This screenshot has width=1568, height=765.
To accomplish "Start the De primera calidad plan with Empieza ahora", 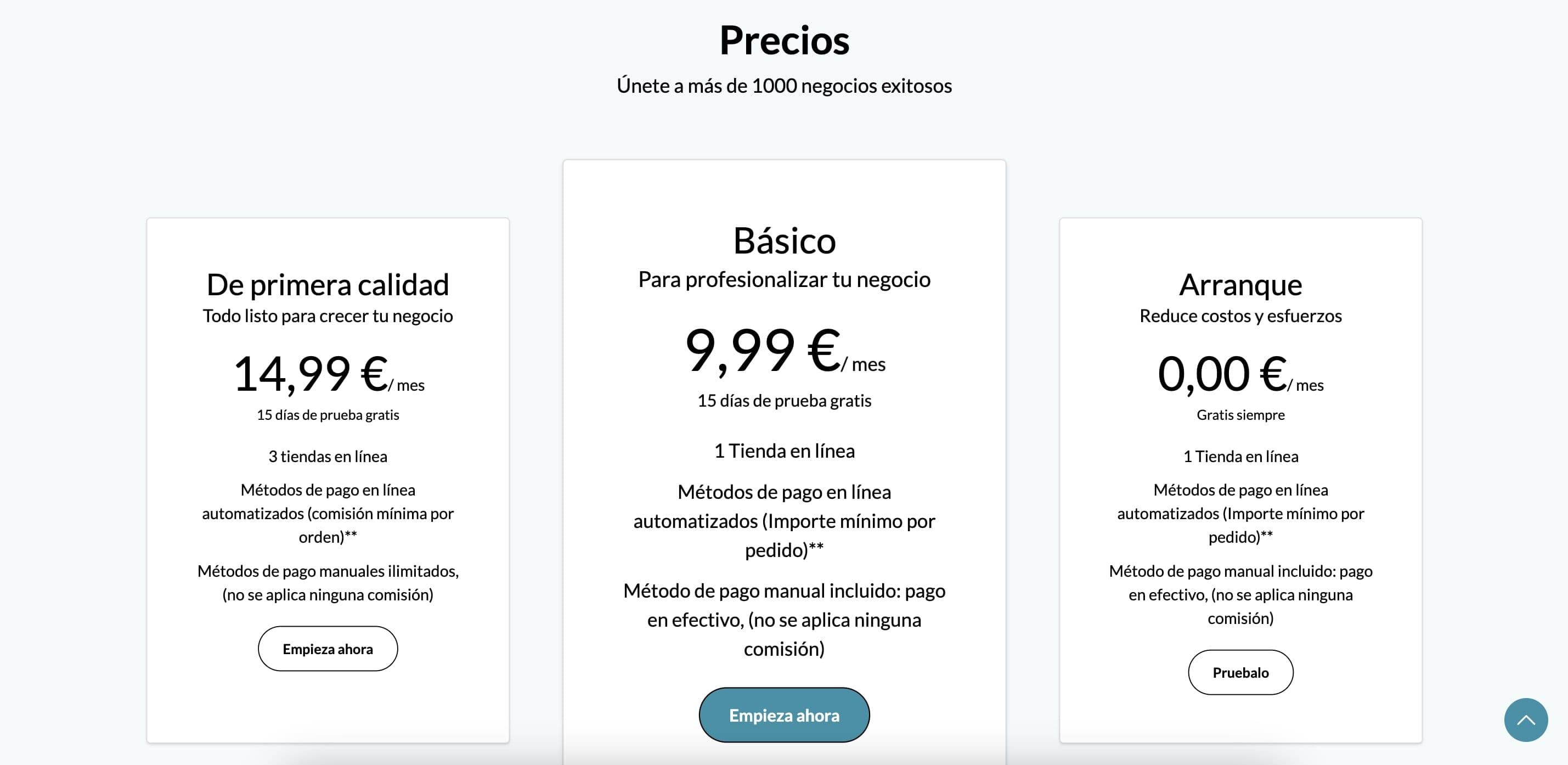I will pyautogui.click(x=328, y=649).
